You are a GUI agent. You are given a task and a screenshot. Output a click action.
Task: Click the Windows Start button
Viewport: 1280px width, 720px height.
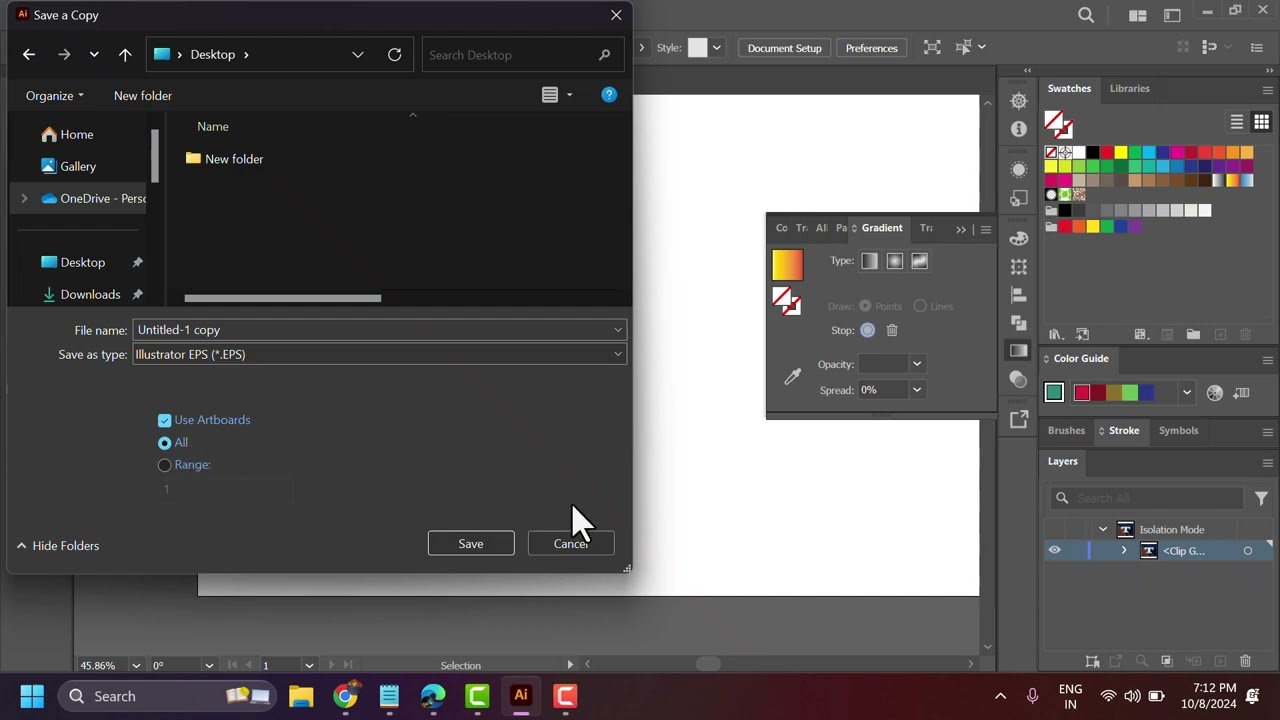tap(32, 696)
